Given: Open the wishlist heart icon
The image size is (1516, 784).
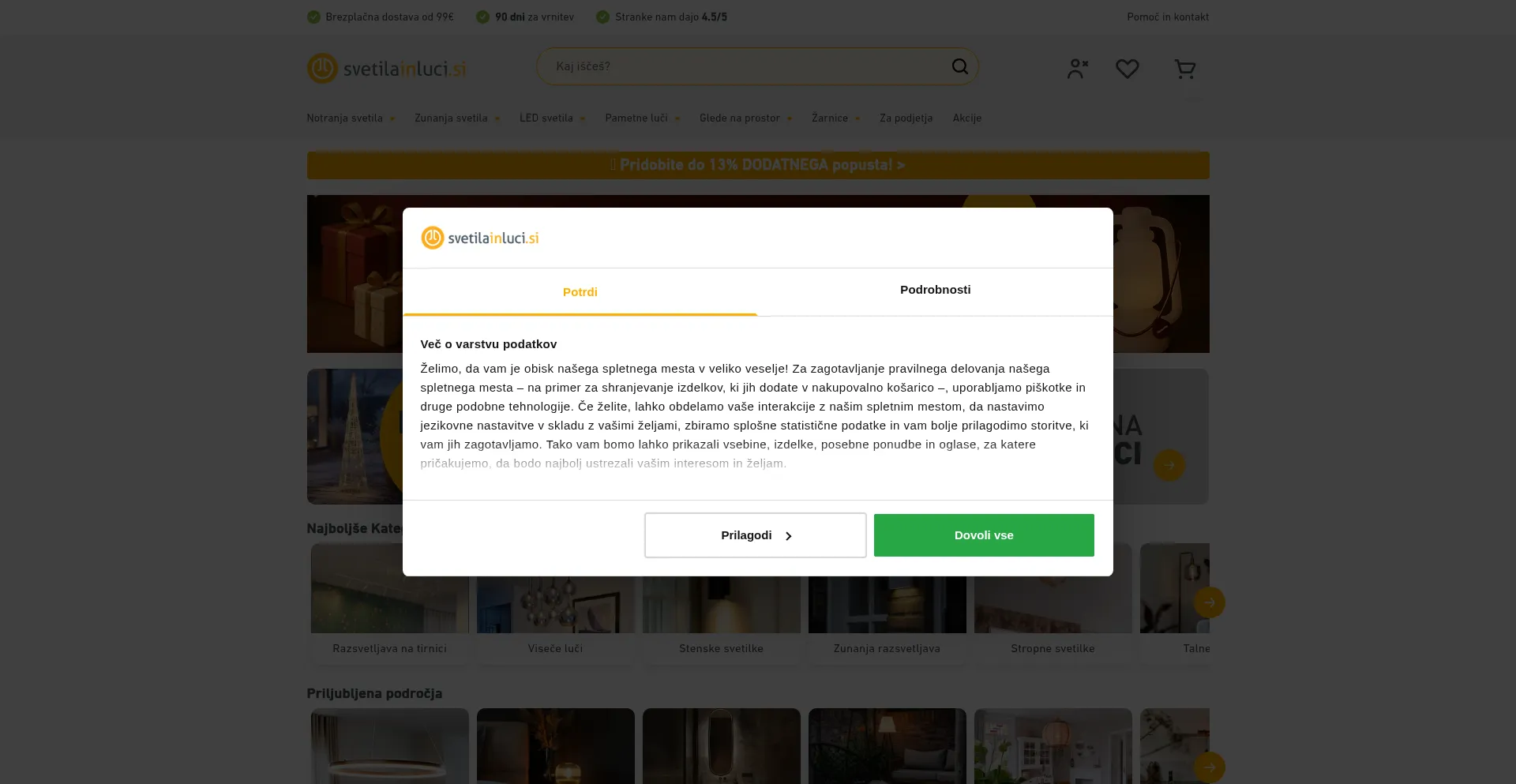Looking at the screenshot, I should pyautogui.click(x=1127, y=69).
